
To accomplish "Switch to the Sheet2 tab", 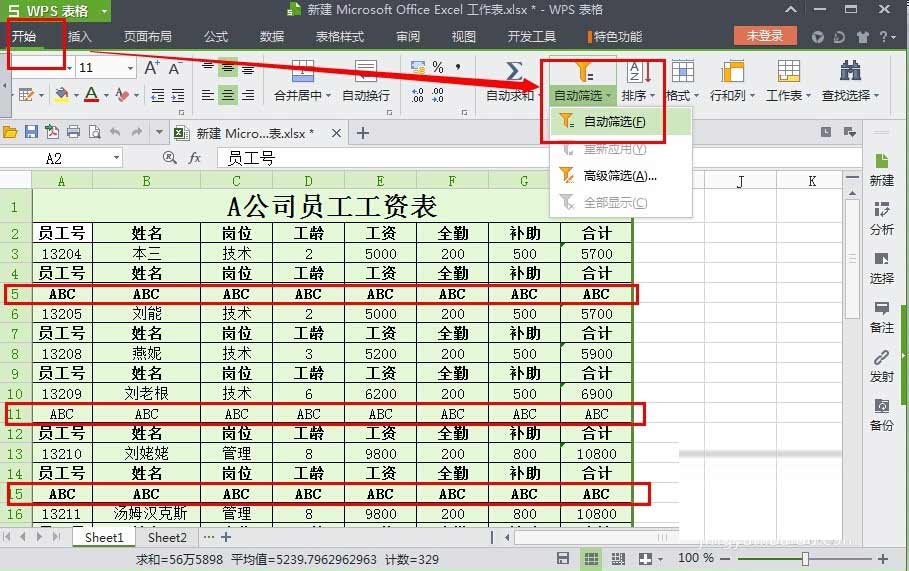I will pos(167,538).
